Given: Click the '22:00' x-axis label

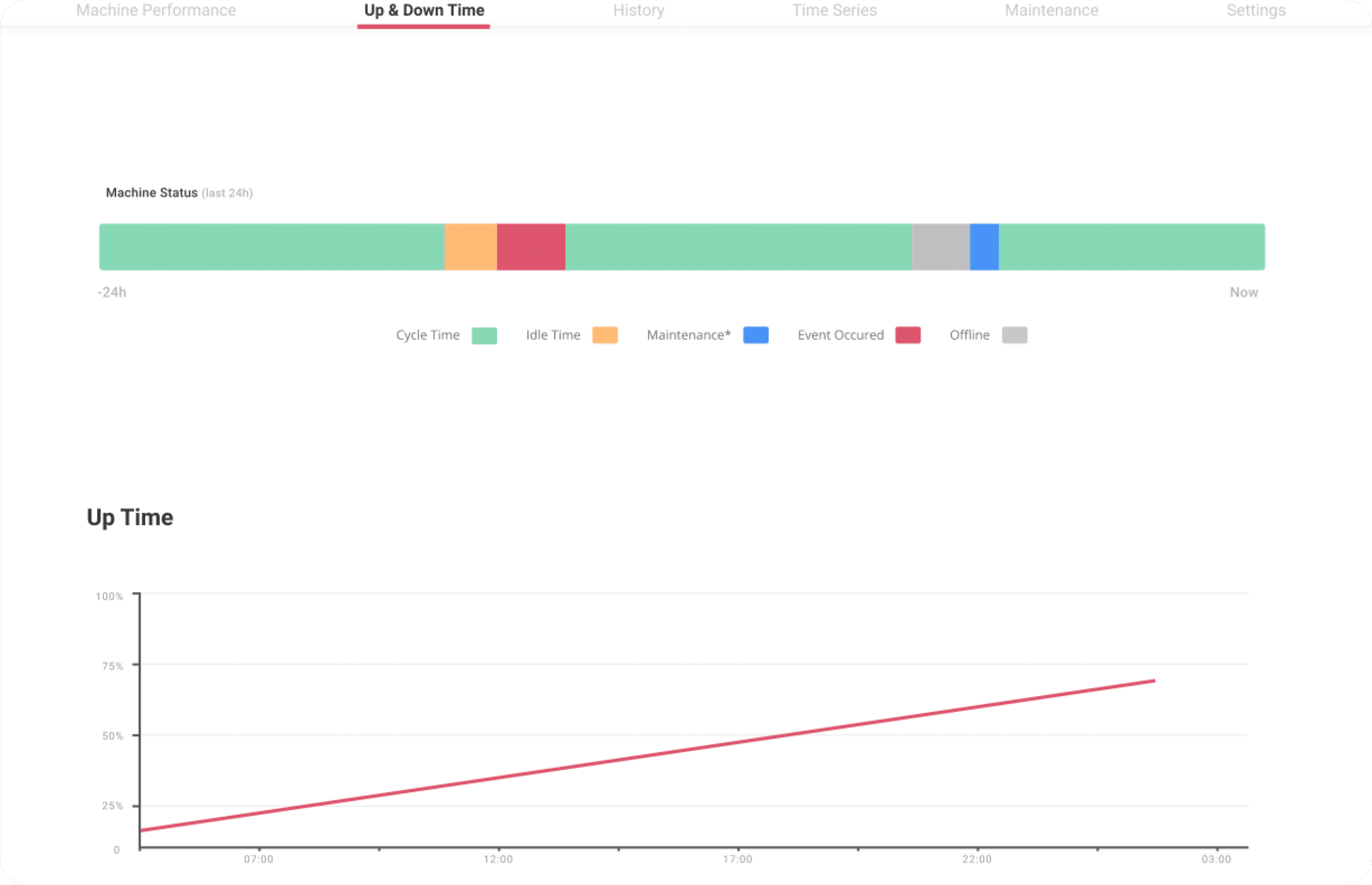Looking at the screenshot, I should point(978,860).
